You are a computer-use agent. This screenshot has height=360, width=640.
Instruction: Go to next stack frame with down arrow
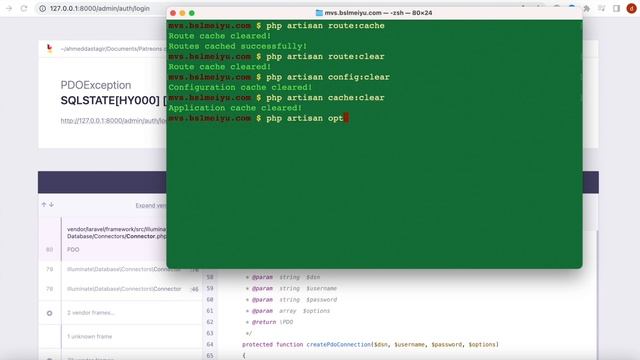tap(51, 204)
